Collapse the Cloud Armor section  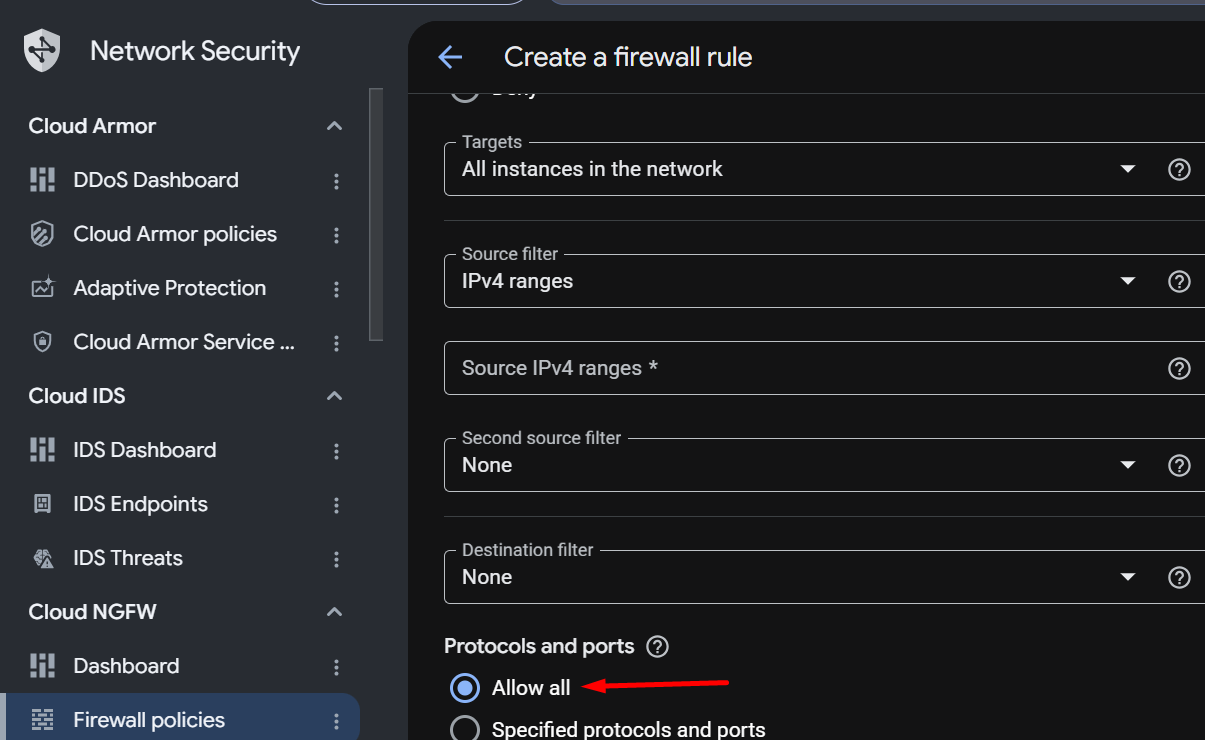click(335, 126)
